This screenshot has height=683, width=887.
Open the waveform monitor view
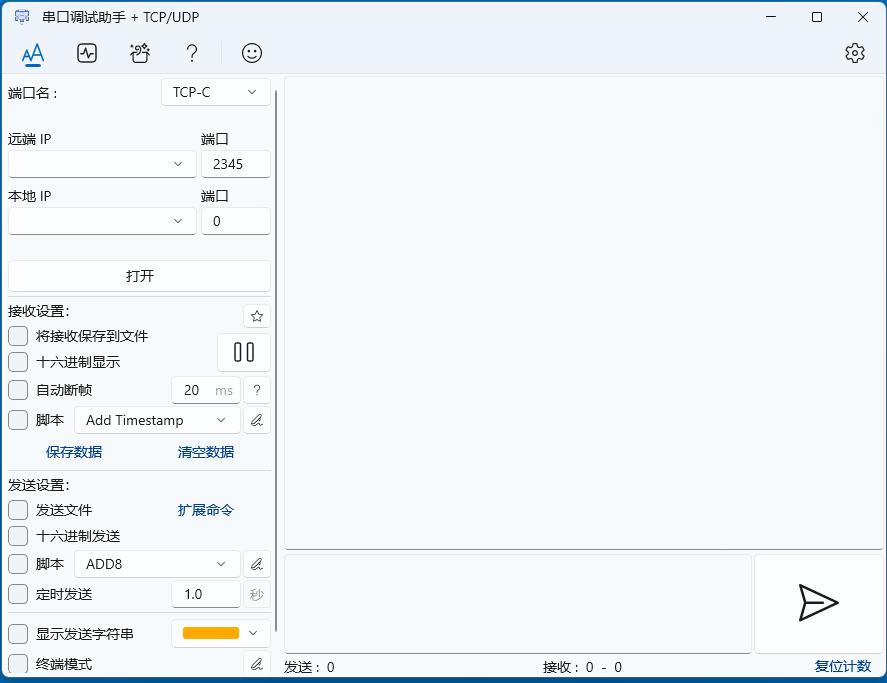(87, 53)
